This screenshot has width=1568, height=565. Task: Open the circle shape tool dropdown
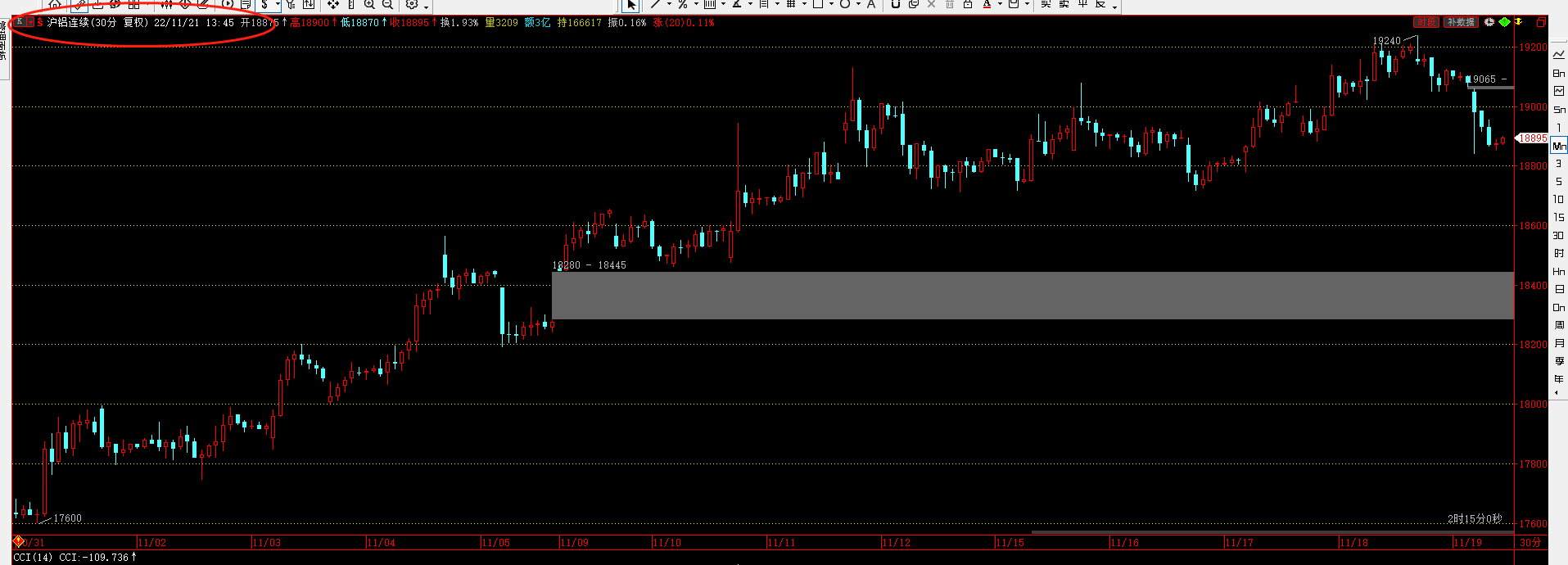858,4
